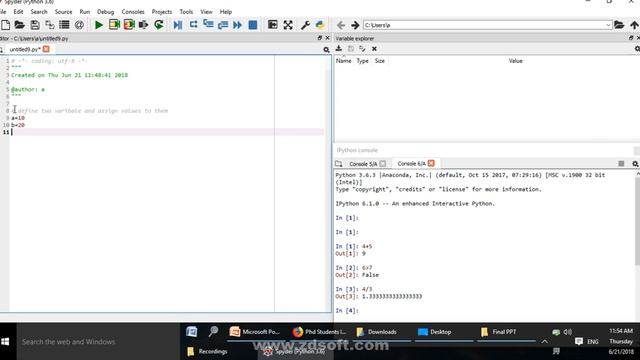The height and width of the screenshot is (360, 640).
Task: Sort variables by Name column
Action: (343, 61)
